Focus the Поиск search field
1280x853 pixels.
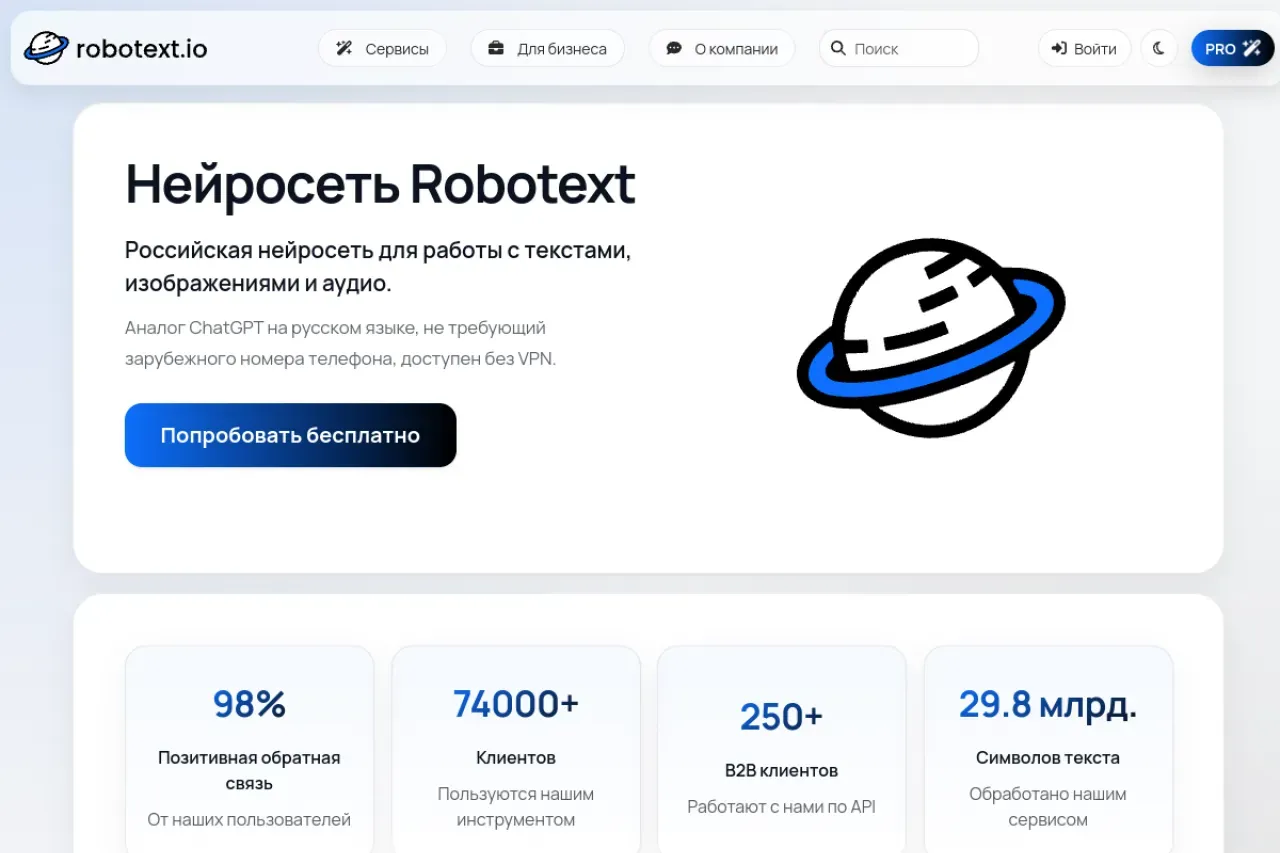click(898, 48)
